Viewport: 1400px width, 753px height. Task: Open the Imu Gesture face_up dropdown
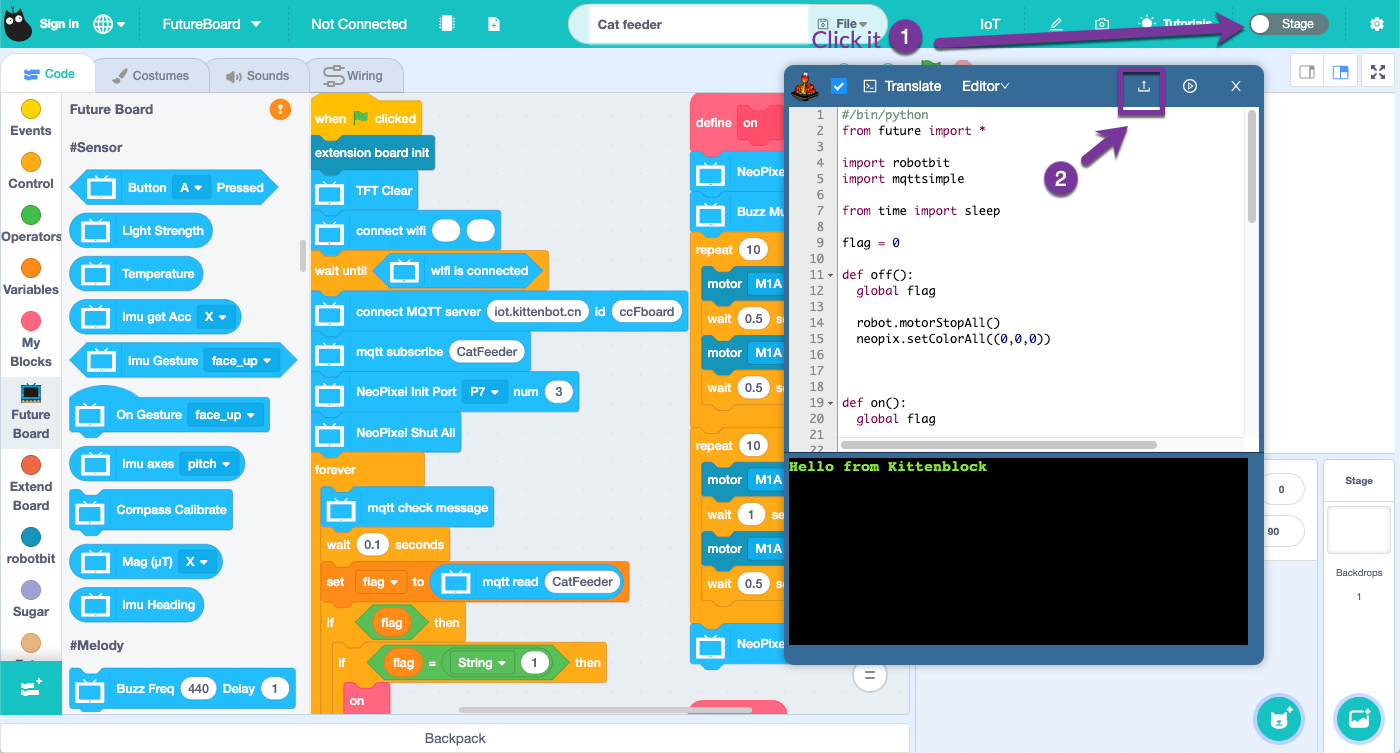[x=241, y=361]
